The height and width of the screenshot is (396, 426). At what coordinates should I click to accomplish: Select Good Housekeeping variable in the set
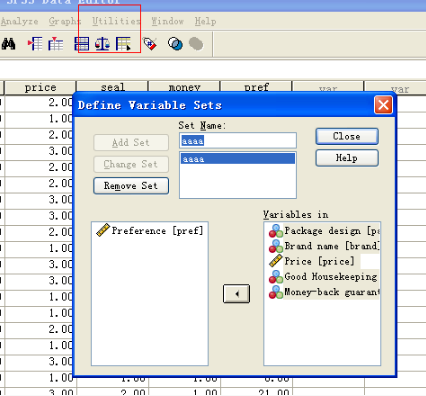click(324, 276)
